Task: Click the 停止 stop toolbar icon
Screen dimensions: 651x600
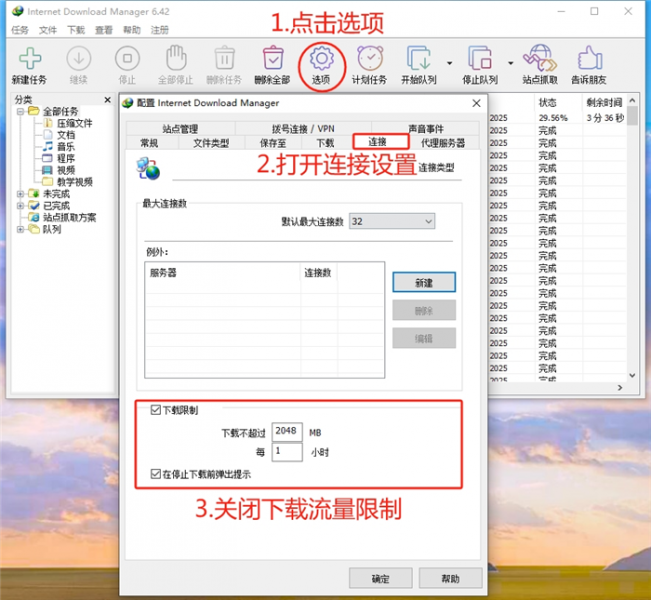Action: [x=127, y=59]
